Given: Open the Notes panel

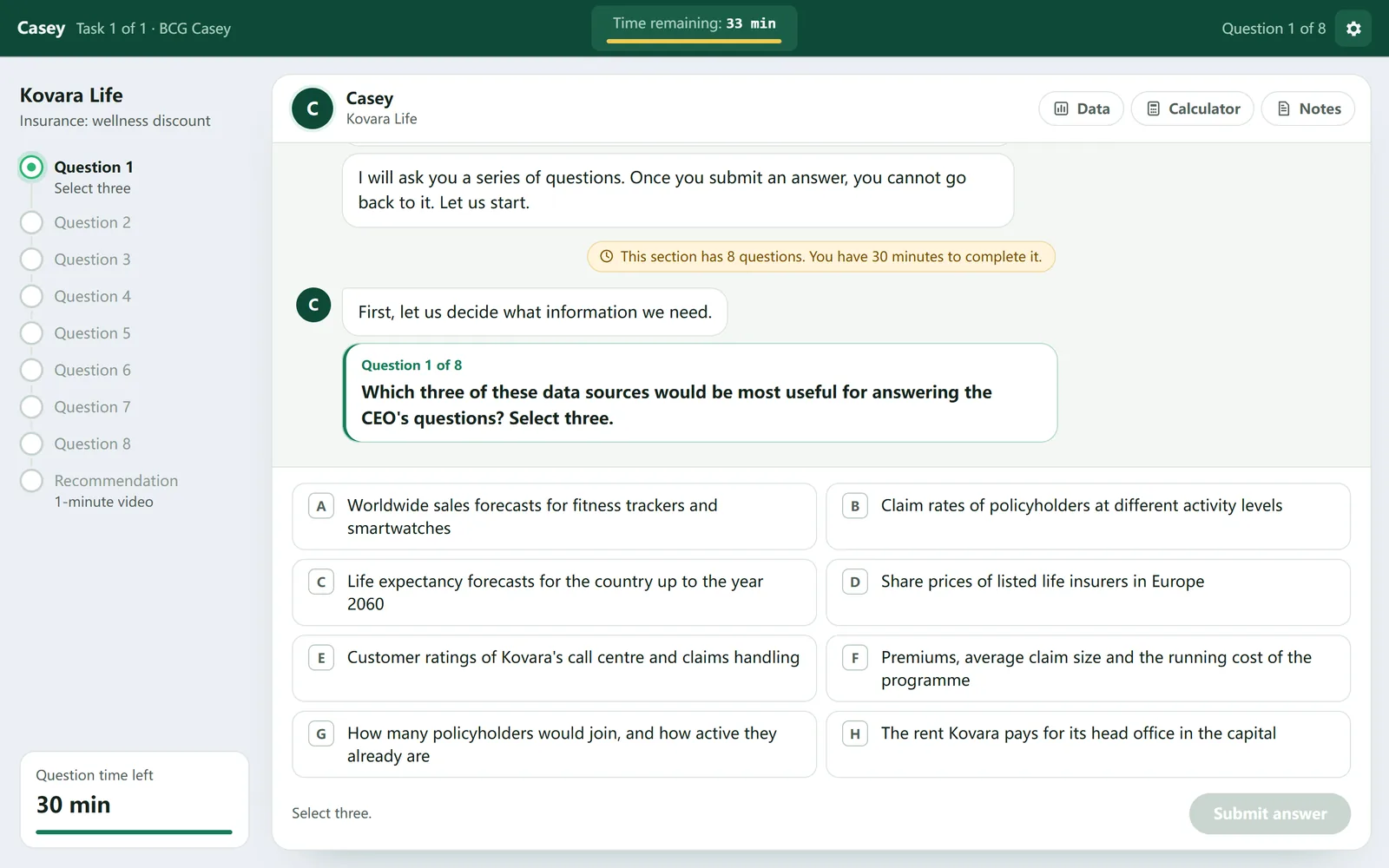Looking at the screenshot, I should tap(1308, 108).
